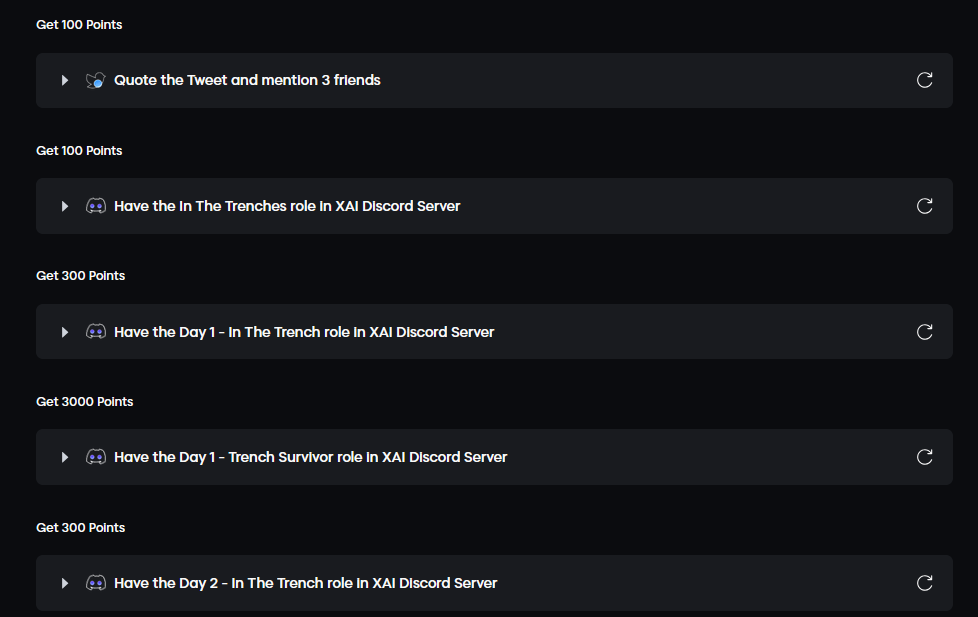Expand Day 1 - In The Trench arrow
This screenshot has height=617, width=978.
tap(65, 332)
